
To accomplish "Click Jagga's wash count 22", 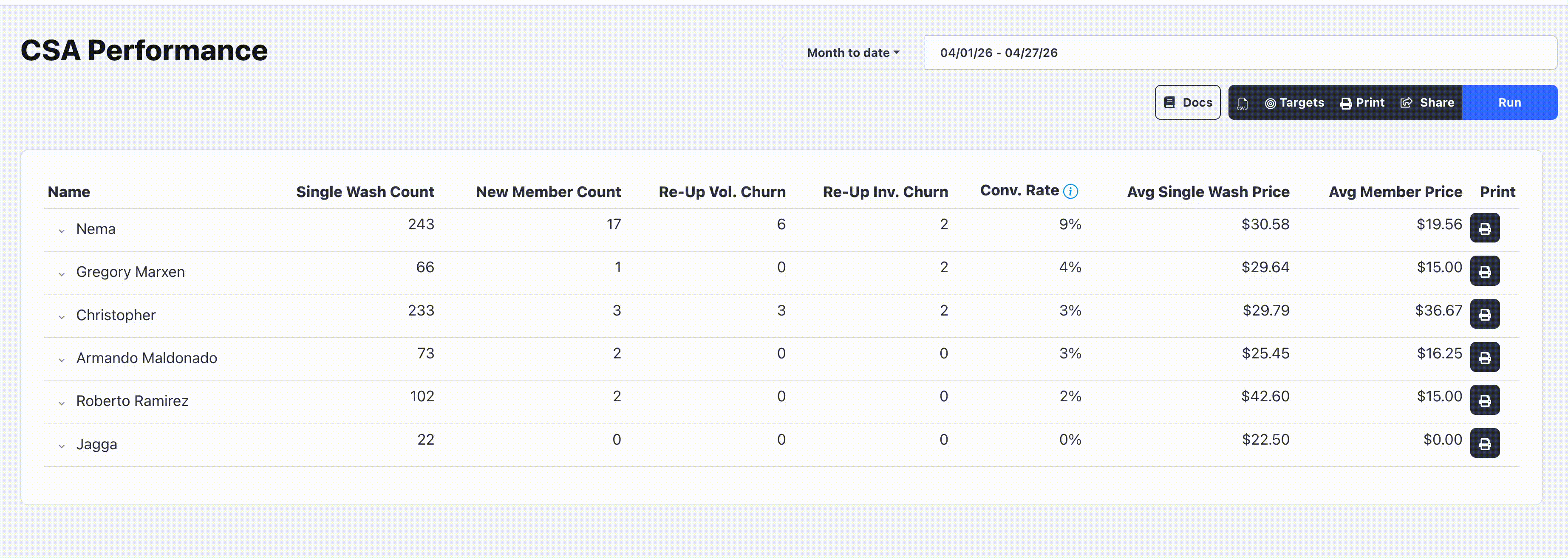I will 425,440.
